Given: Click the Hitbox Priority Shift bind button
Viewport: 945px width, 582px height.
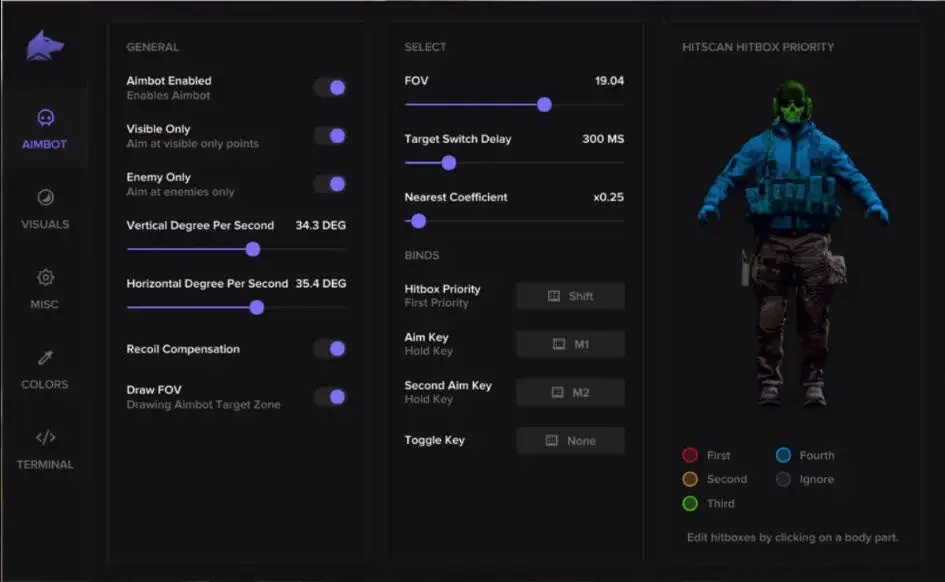Looking at the screenshot, I should click(570, 296).
